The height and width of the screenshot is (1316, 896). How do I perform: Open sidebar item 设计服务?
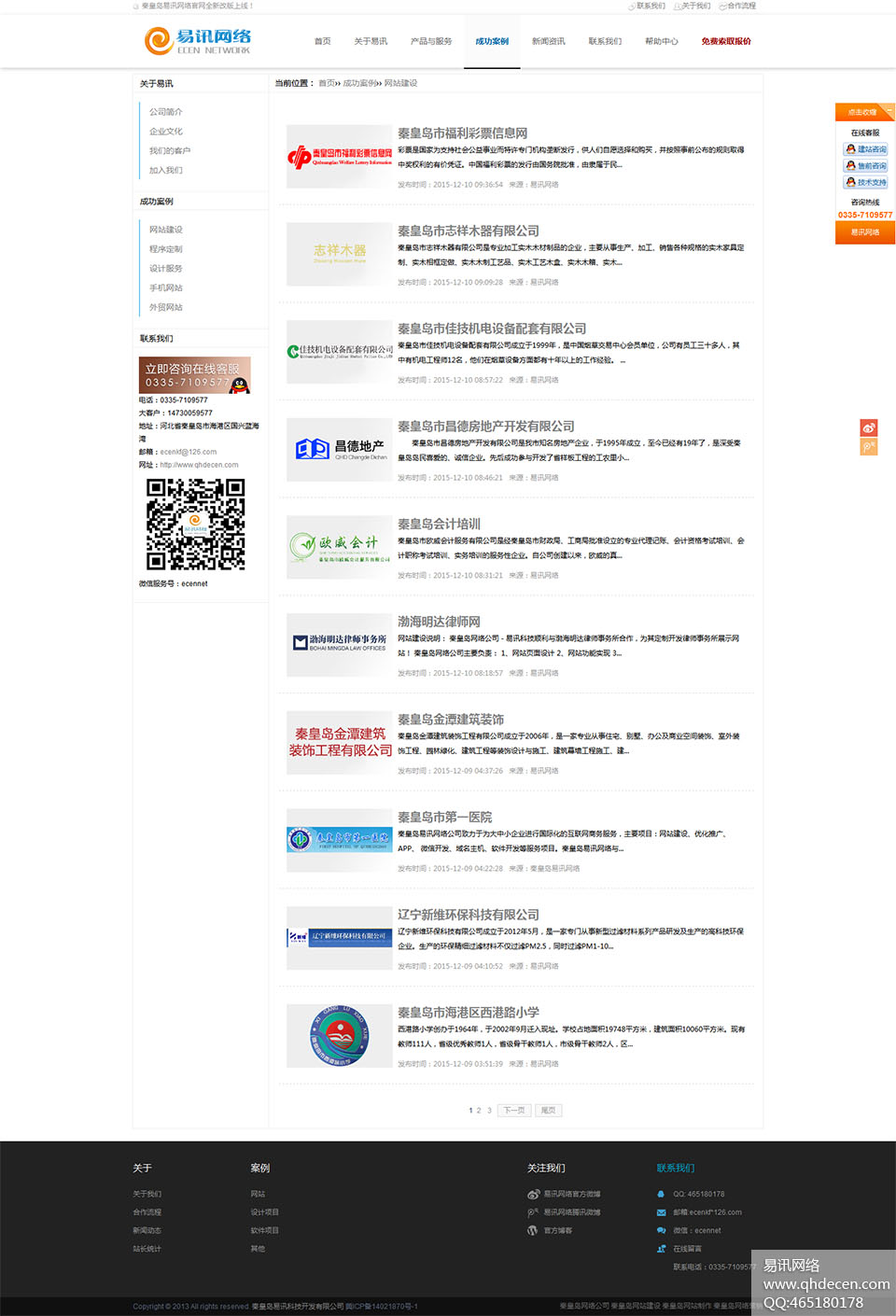[166, 269]
